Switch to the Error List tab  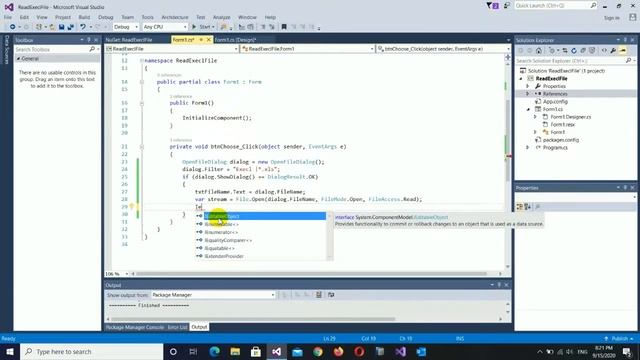178,327
